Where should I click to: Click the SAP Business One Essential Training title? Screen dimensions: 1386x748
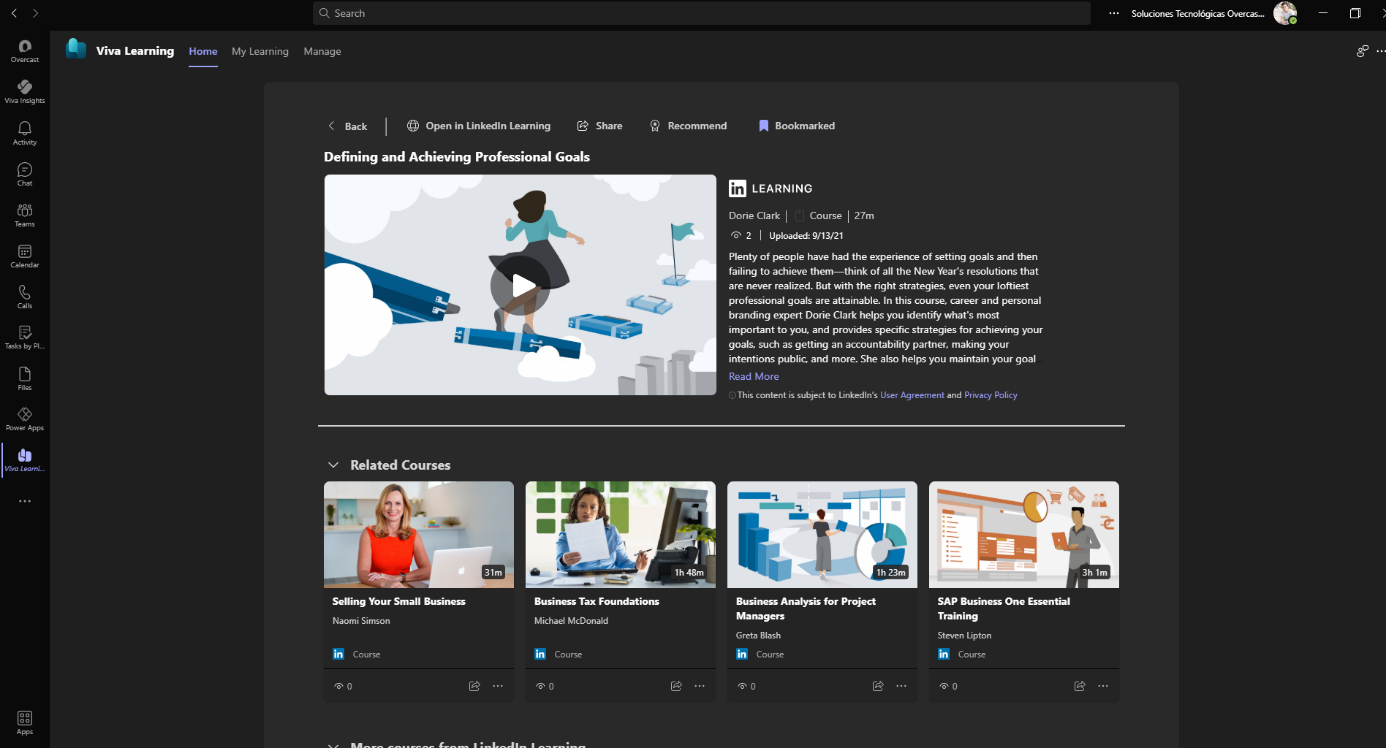pyautogui.click(x=1004, y=609)
